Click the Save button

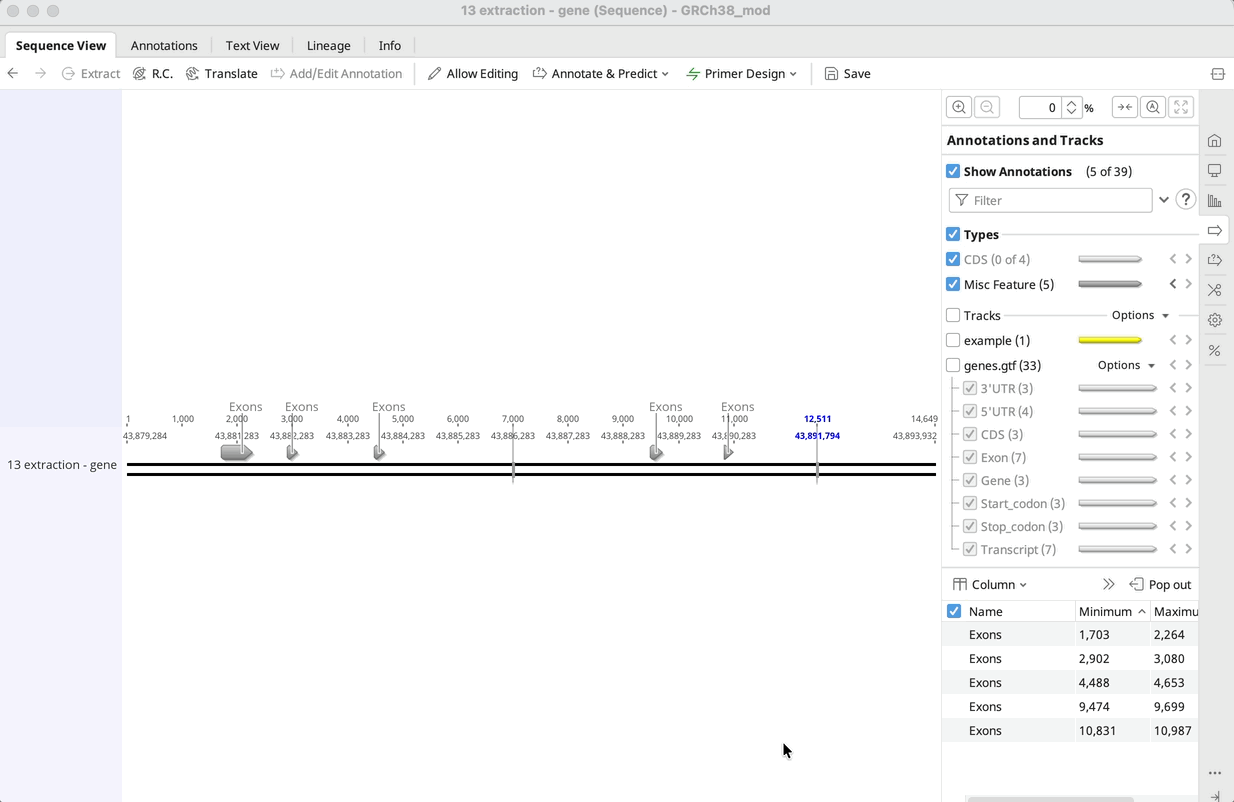coord(847,73)
